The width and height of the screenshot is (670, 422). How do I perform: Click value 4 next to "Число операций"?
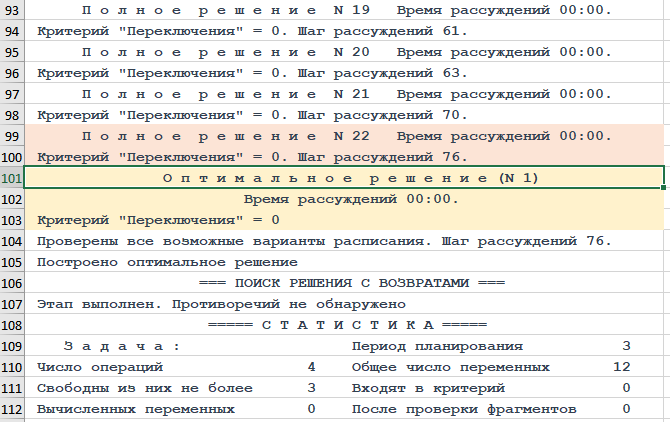312,367
